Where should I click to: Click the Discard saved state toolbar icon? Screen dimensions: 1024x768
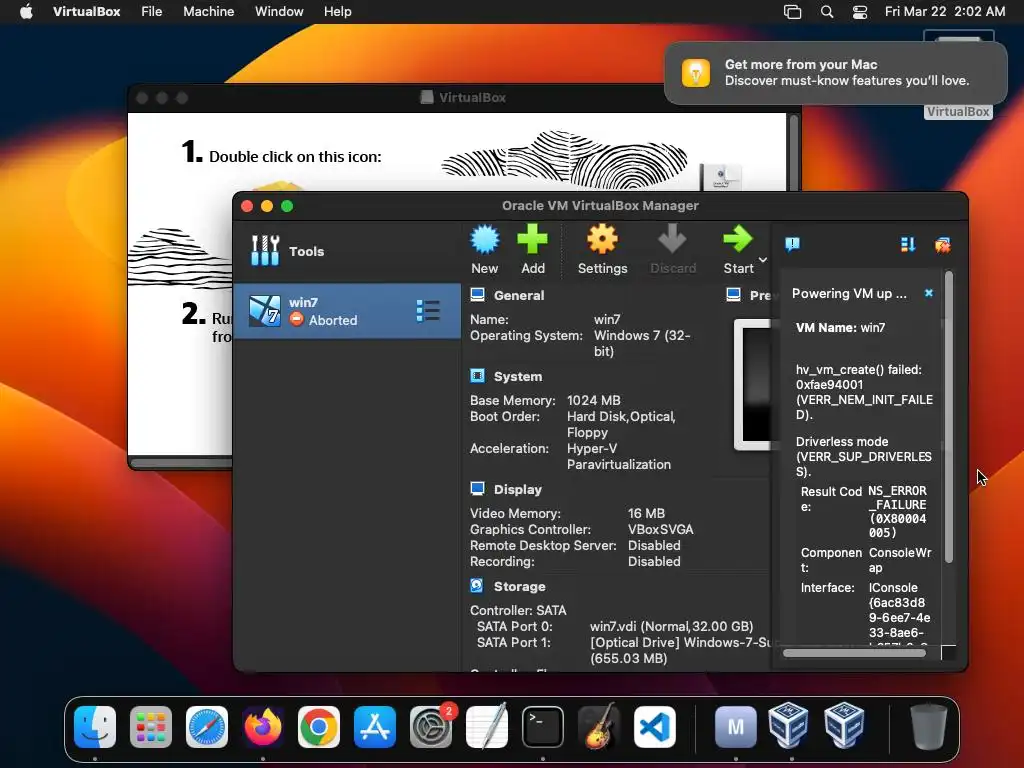[x=673, y=249]
